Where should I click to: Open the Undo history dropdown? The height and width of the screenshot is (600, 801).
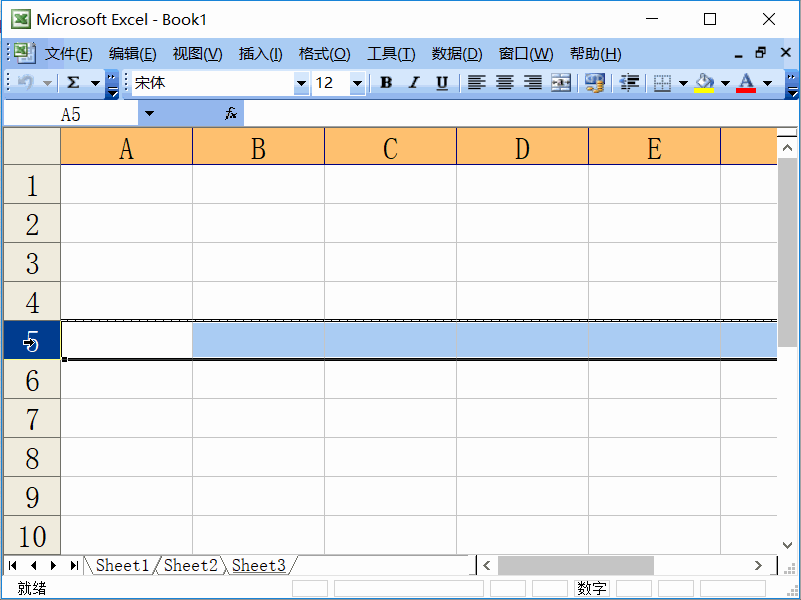pyautogui.click(x=47, y=83)
